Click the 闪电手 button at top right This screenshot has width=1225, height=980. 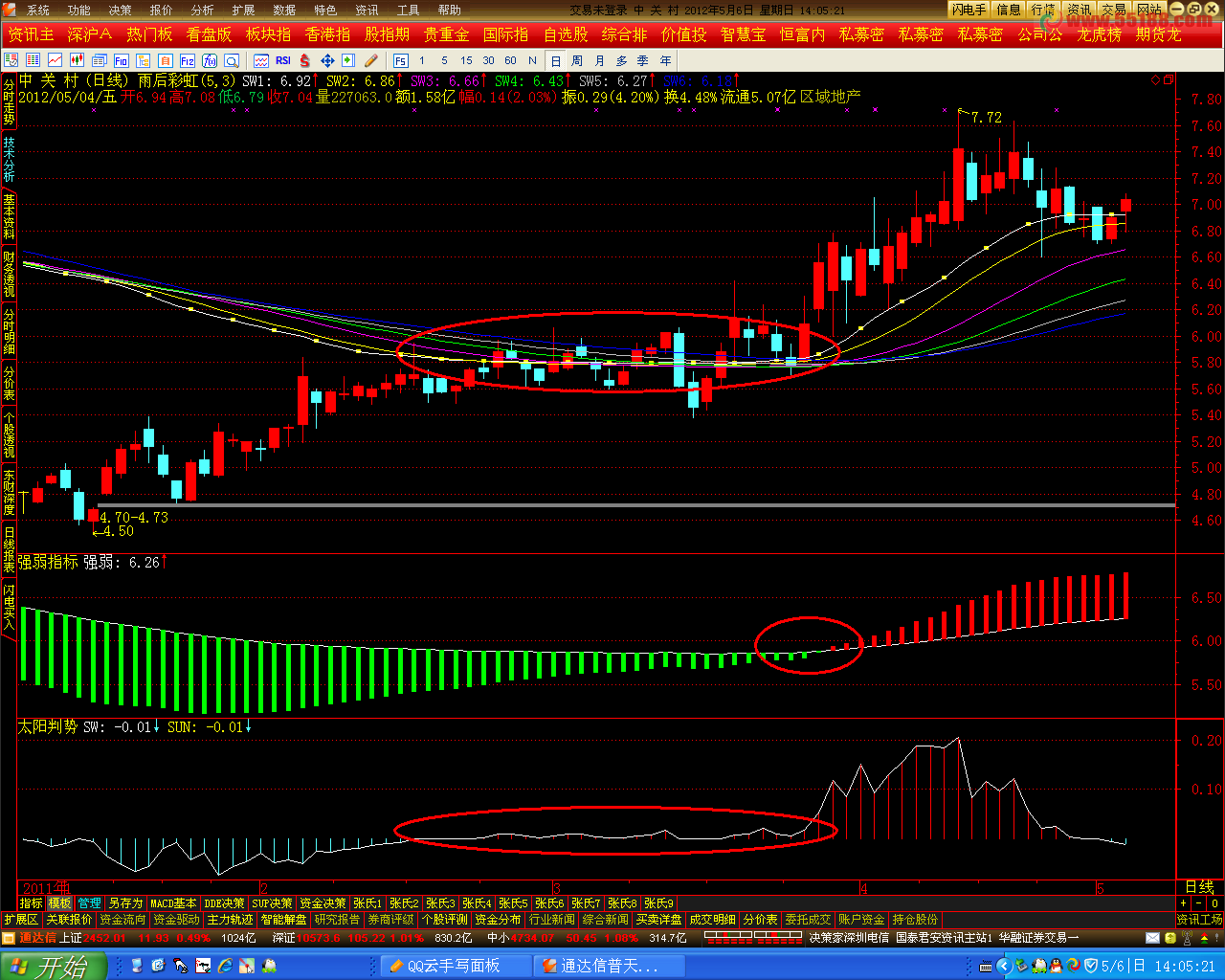tap(969, 10)
